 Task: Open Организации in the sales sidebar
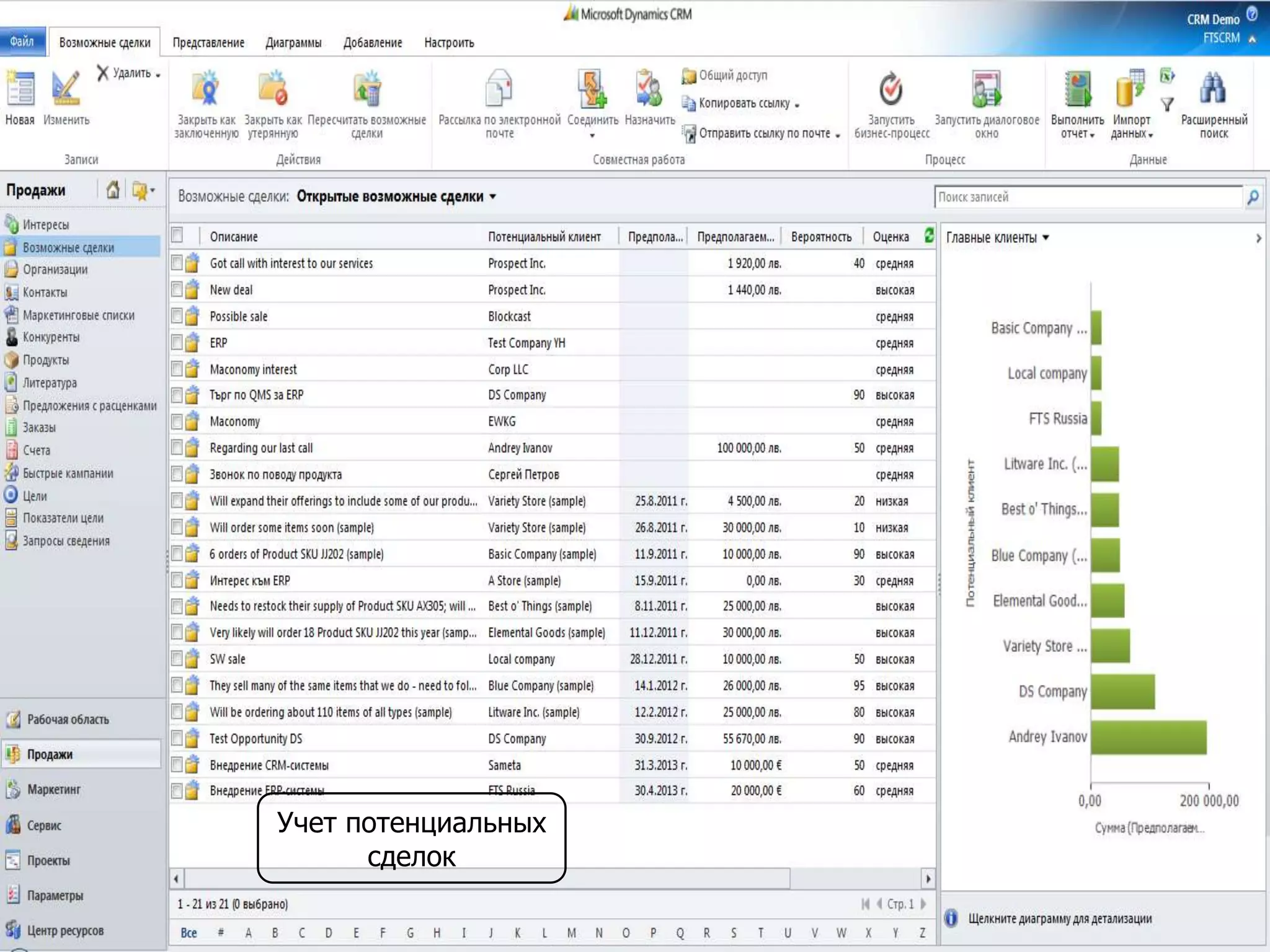(x=55, y=270)
